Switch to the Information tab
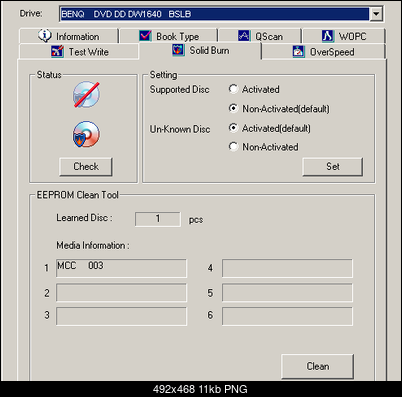Screen dimensions: 402x397 point(69,36)
